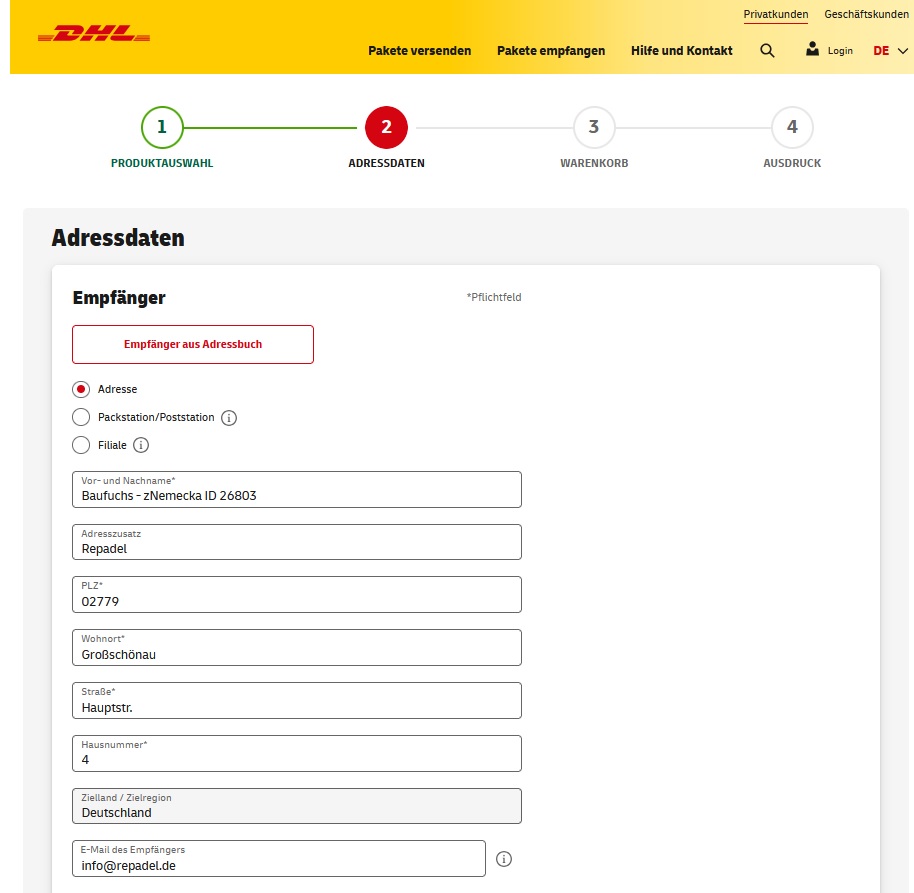The width and height of the screenshot is (914, 893).
Task: Click Empfänger aus Adressbuch button
Action: pyautogui.click(x=193, y=344)
